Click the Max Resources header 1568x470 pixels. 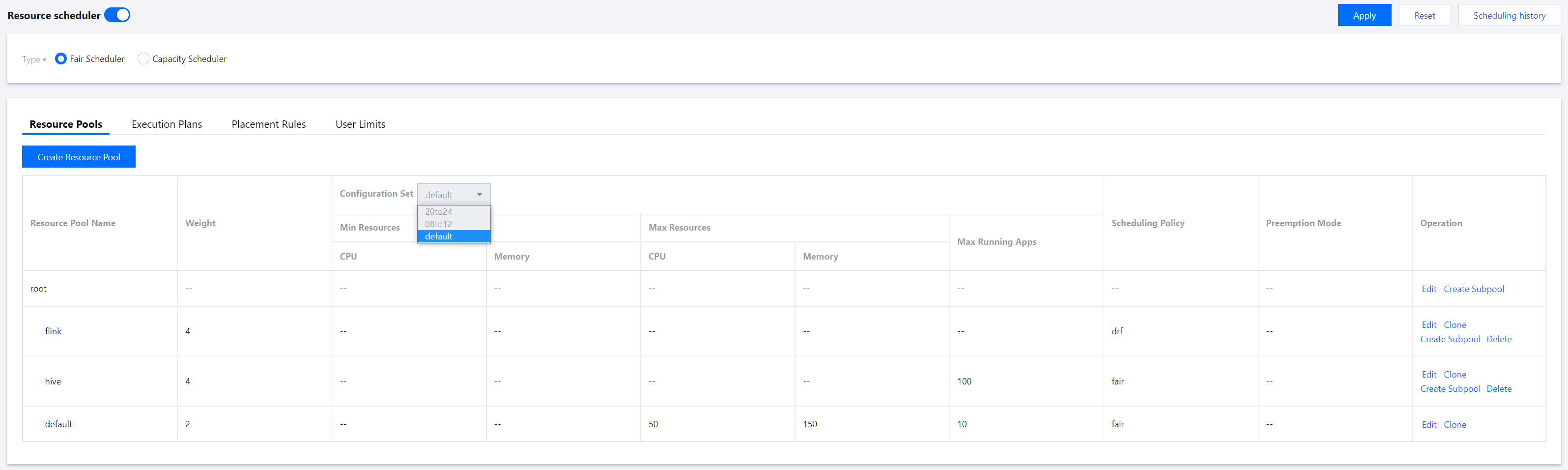point(679,228)
